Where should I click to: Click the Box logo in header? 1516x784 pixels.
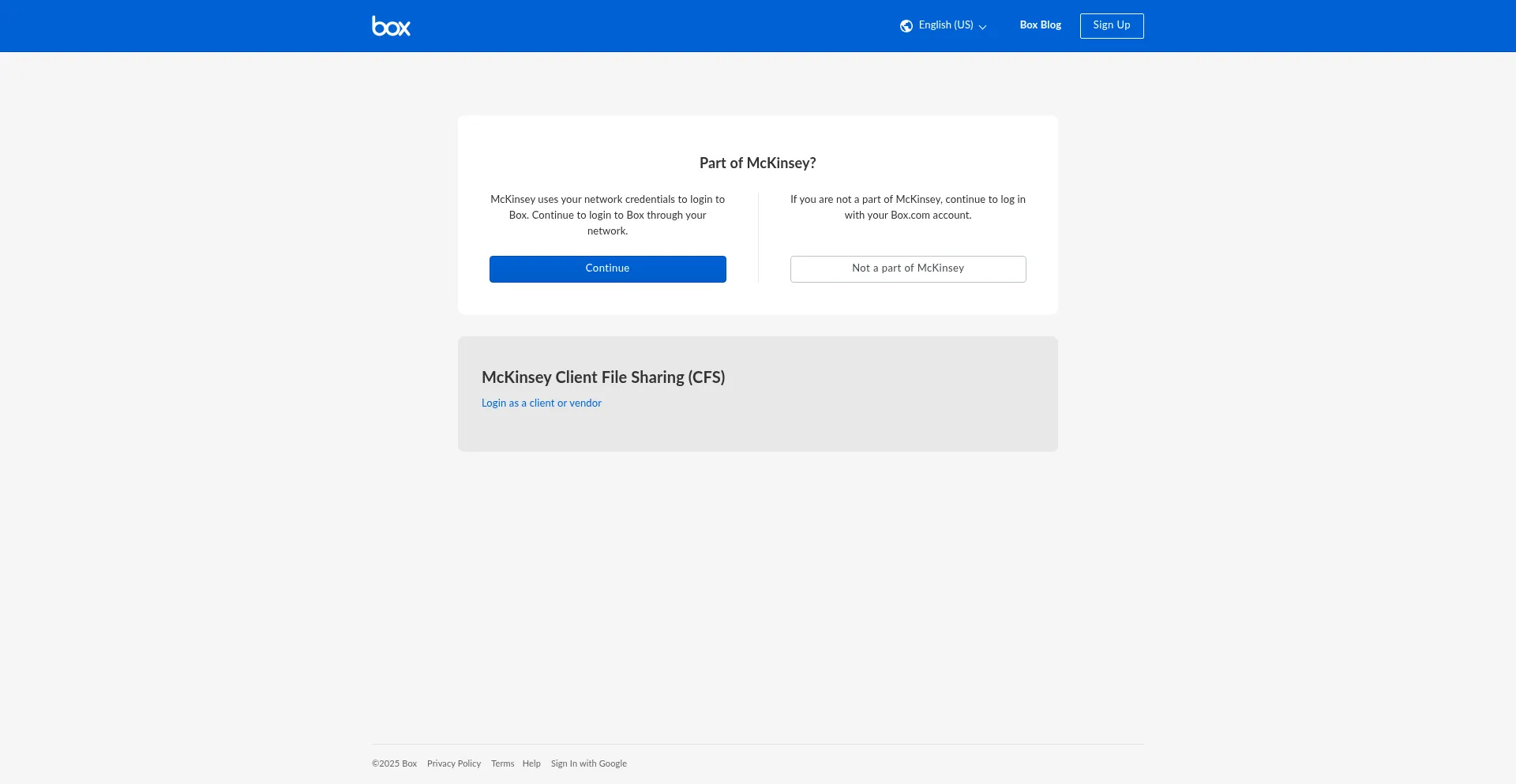tap(391, 26)
